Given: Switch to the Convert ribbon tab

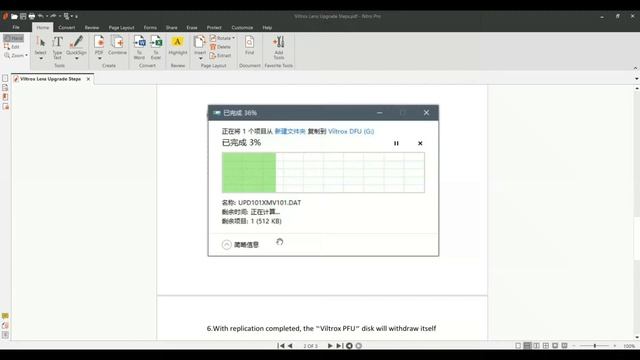Looking at the screenshot, I should point(67,27).
